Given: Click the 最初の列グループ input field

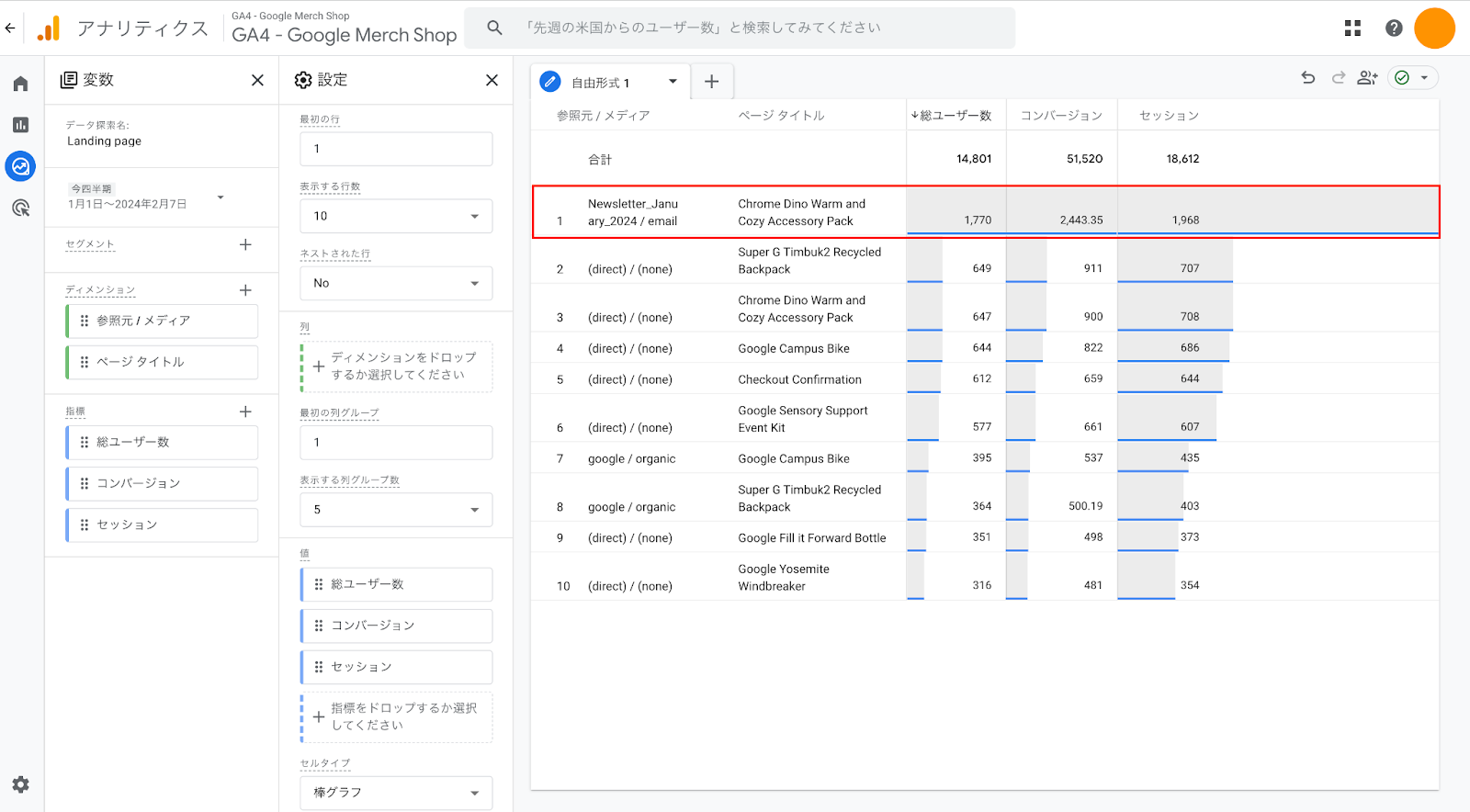Looking at the screenshot, I should tap(396, 443).
